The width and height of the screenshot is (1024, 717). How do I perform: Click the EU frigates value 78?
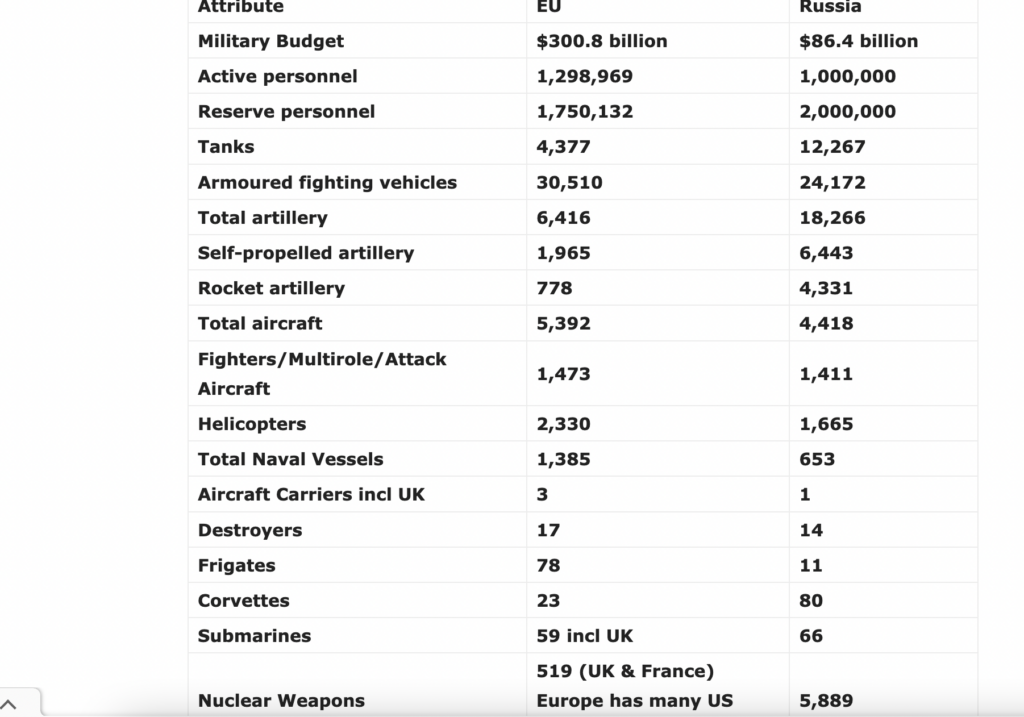click(549, 565)
